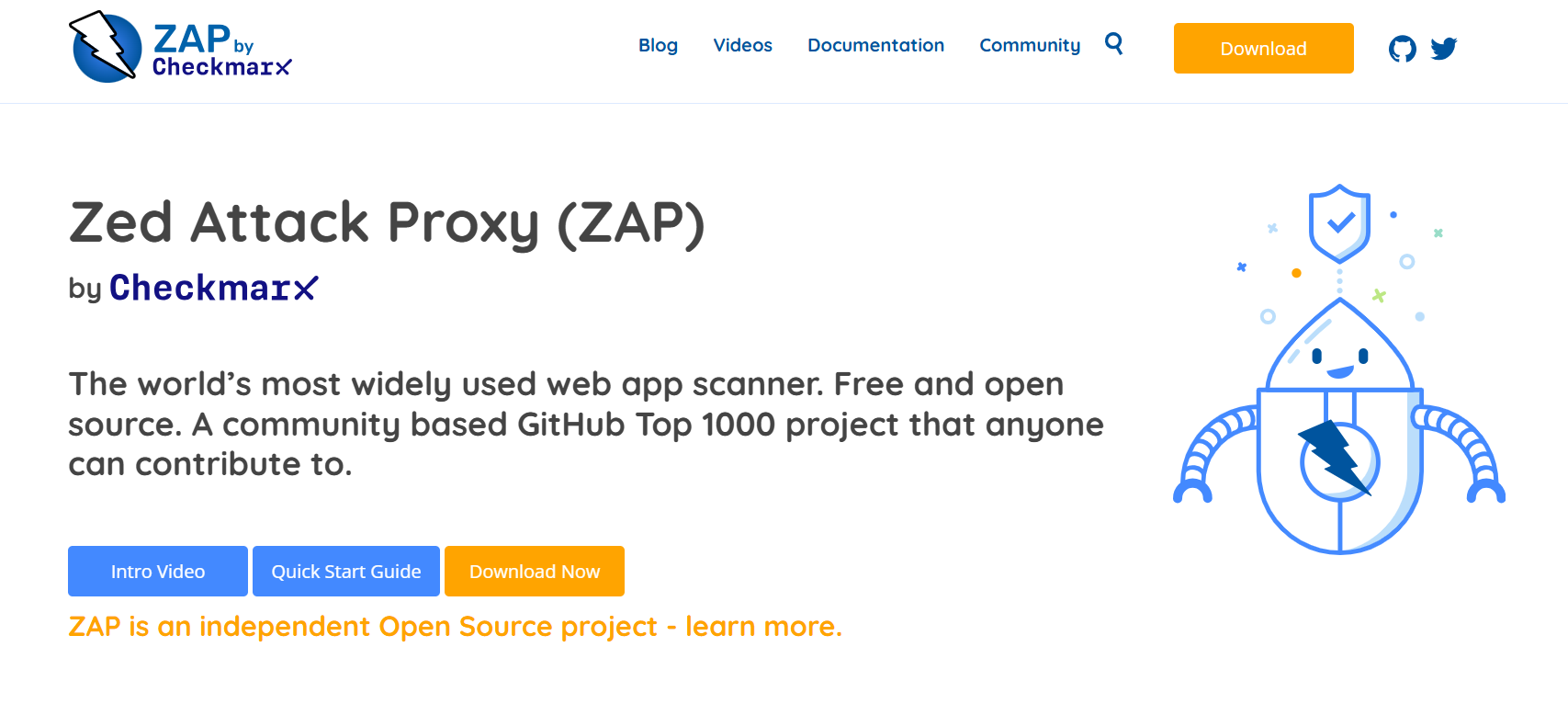Image resolution: width=1568 pixels, height=715 pixels.
Task: Click the ZAP lightning bolt logo icon
Action: coord(106,47)
